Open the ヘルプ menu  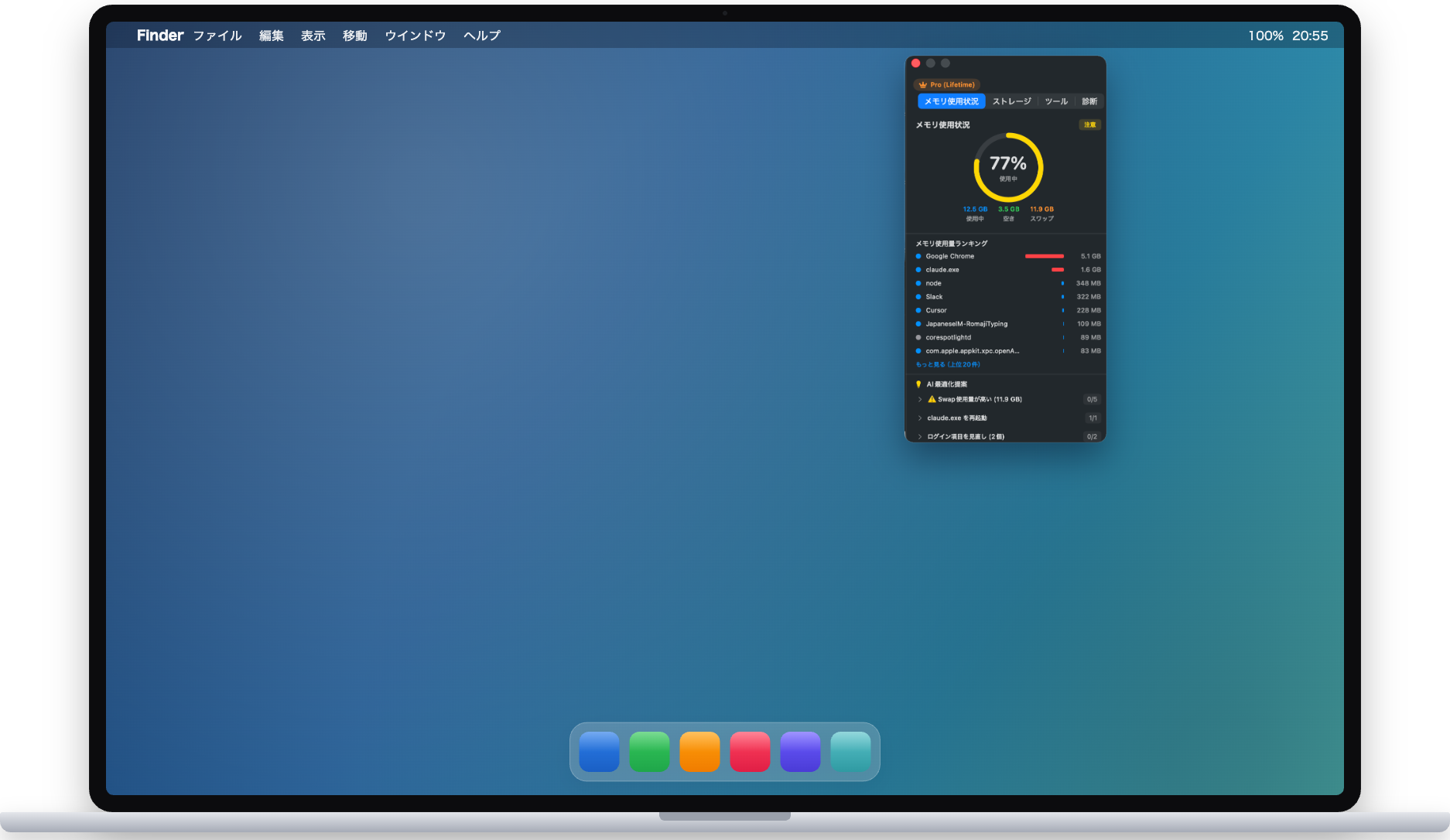pyautogui.click(x=482, y=36)
